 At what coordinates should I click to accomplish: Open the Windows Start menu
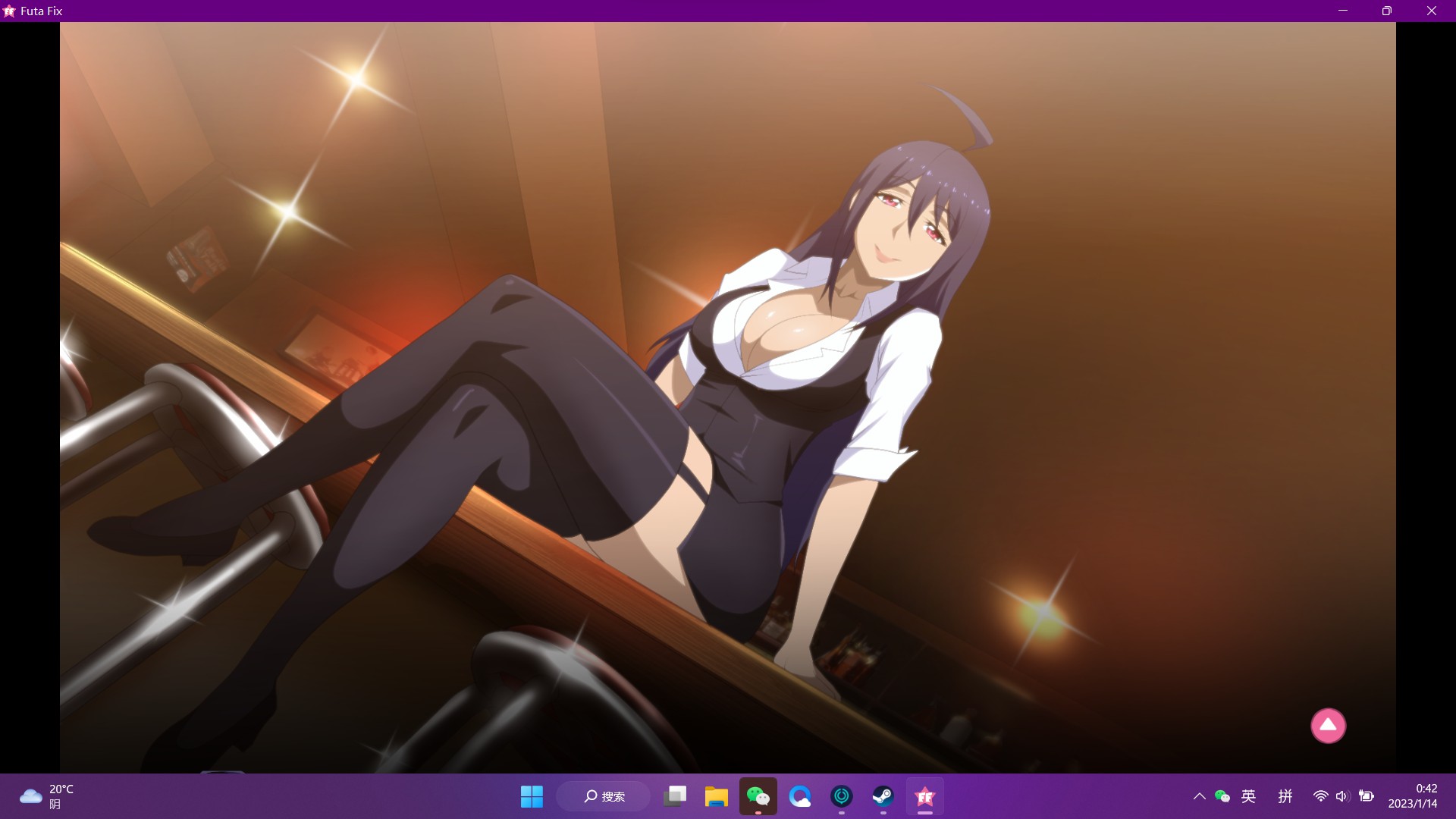[x=532, y=796]
